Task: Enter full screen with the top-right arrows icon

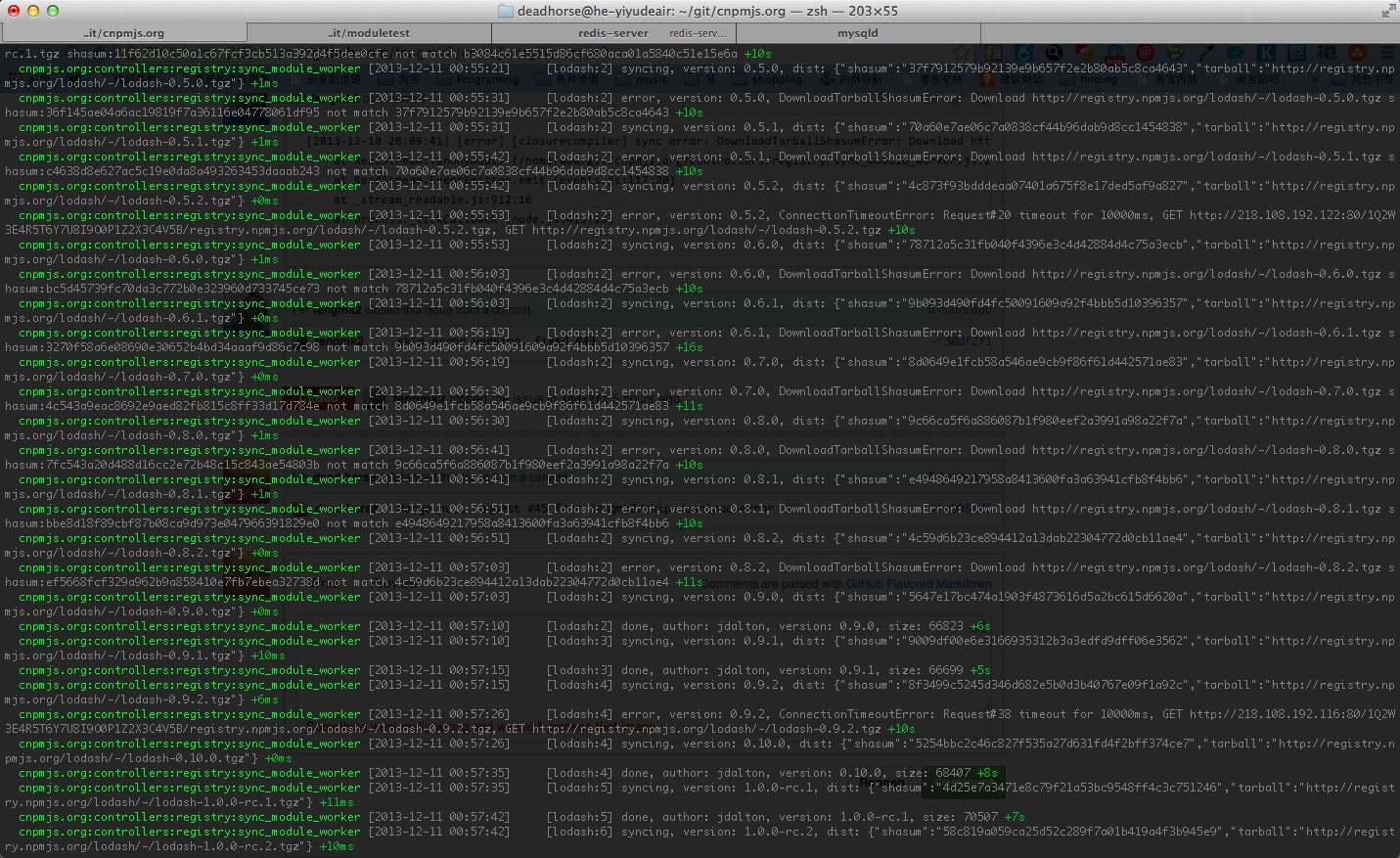Action: [1388, 11]
